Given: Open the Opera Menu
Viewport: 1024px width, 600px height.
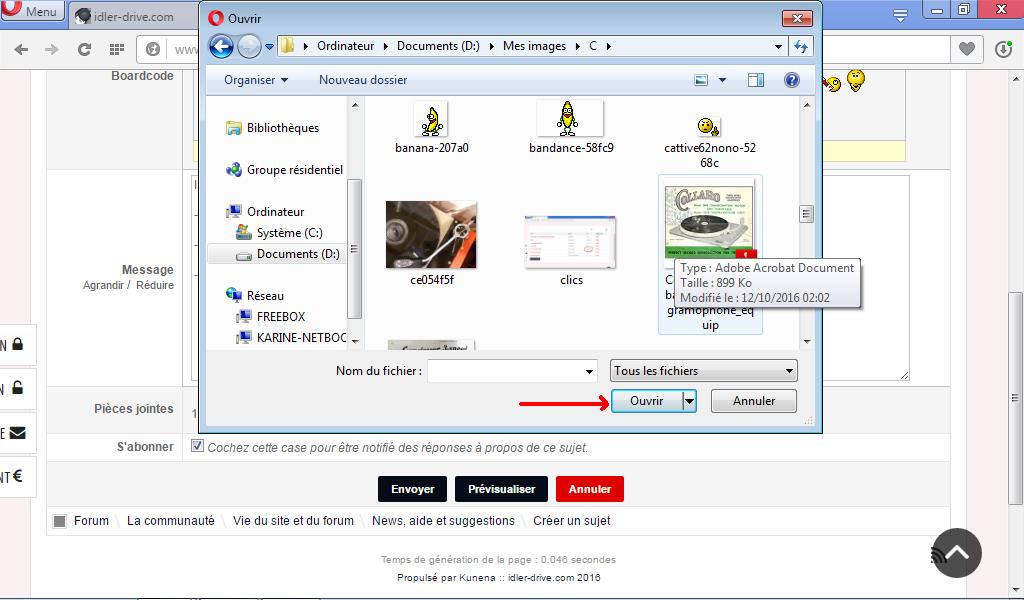Looking at the screenshot, I should point(32,12).
